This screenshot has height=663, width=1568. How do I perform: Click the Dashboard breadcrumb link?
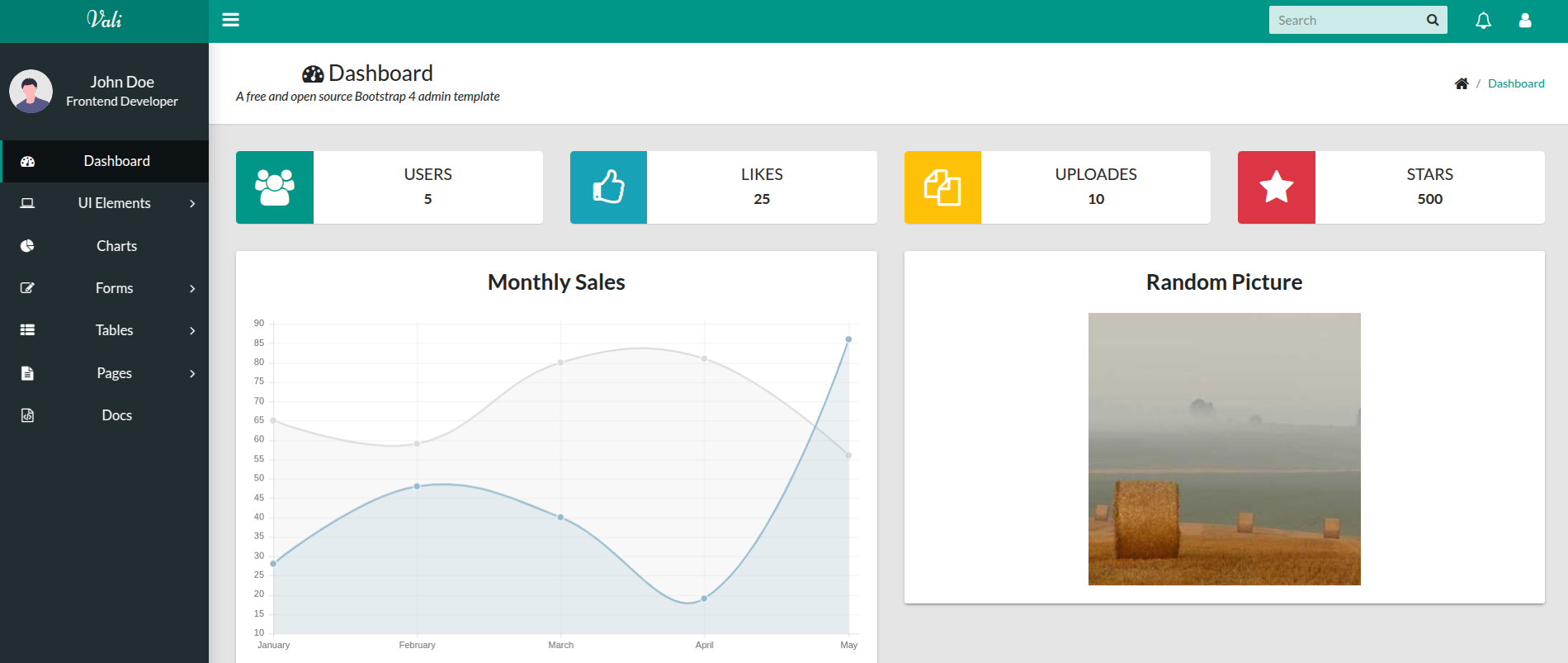[x=1515, y=83]
